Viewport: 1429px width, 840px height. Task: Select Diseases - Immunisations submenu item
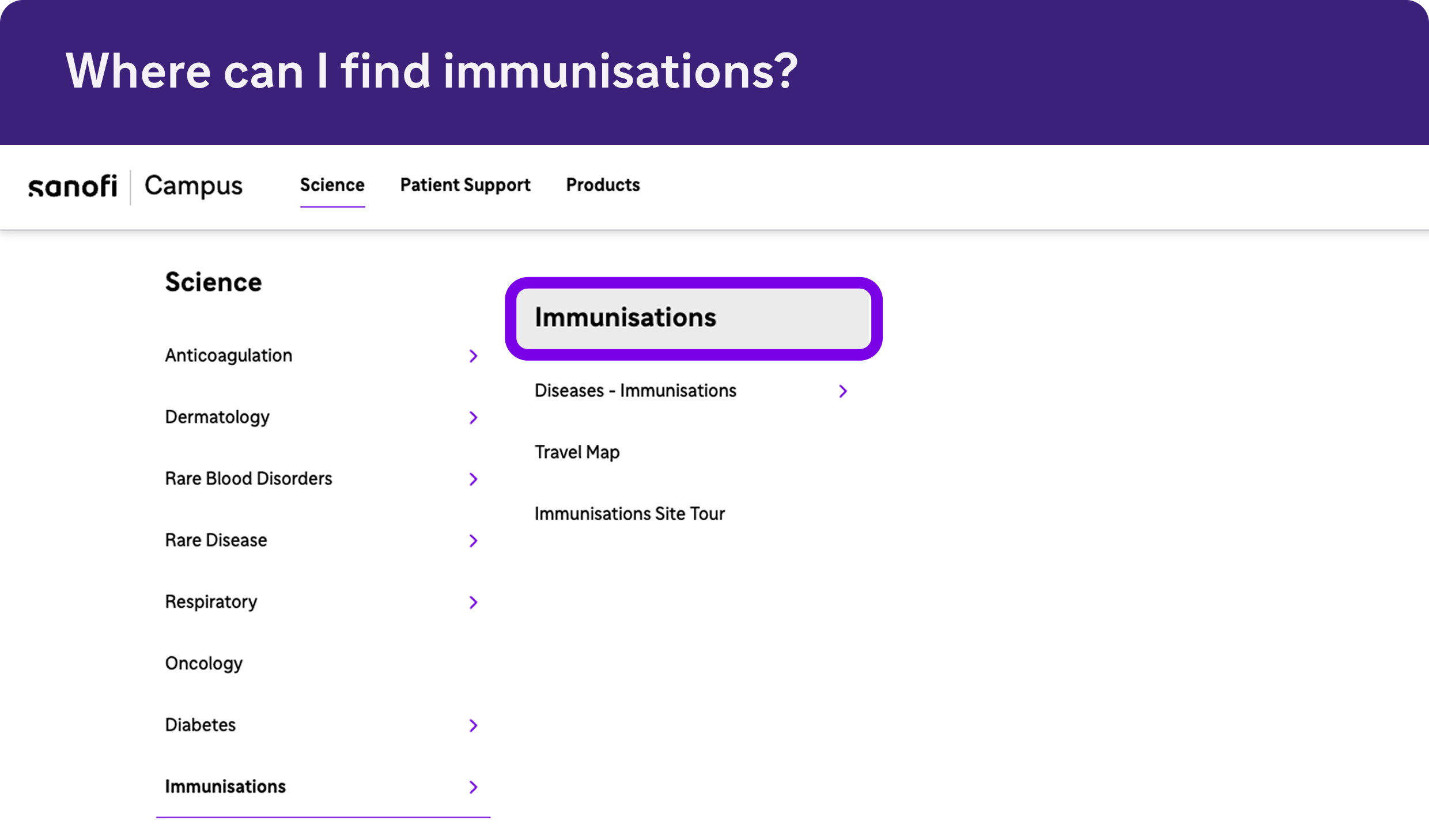[635, 391]
